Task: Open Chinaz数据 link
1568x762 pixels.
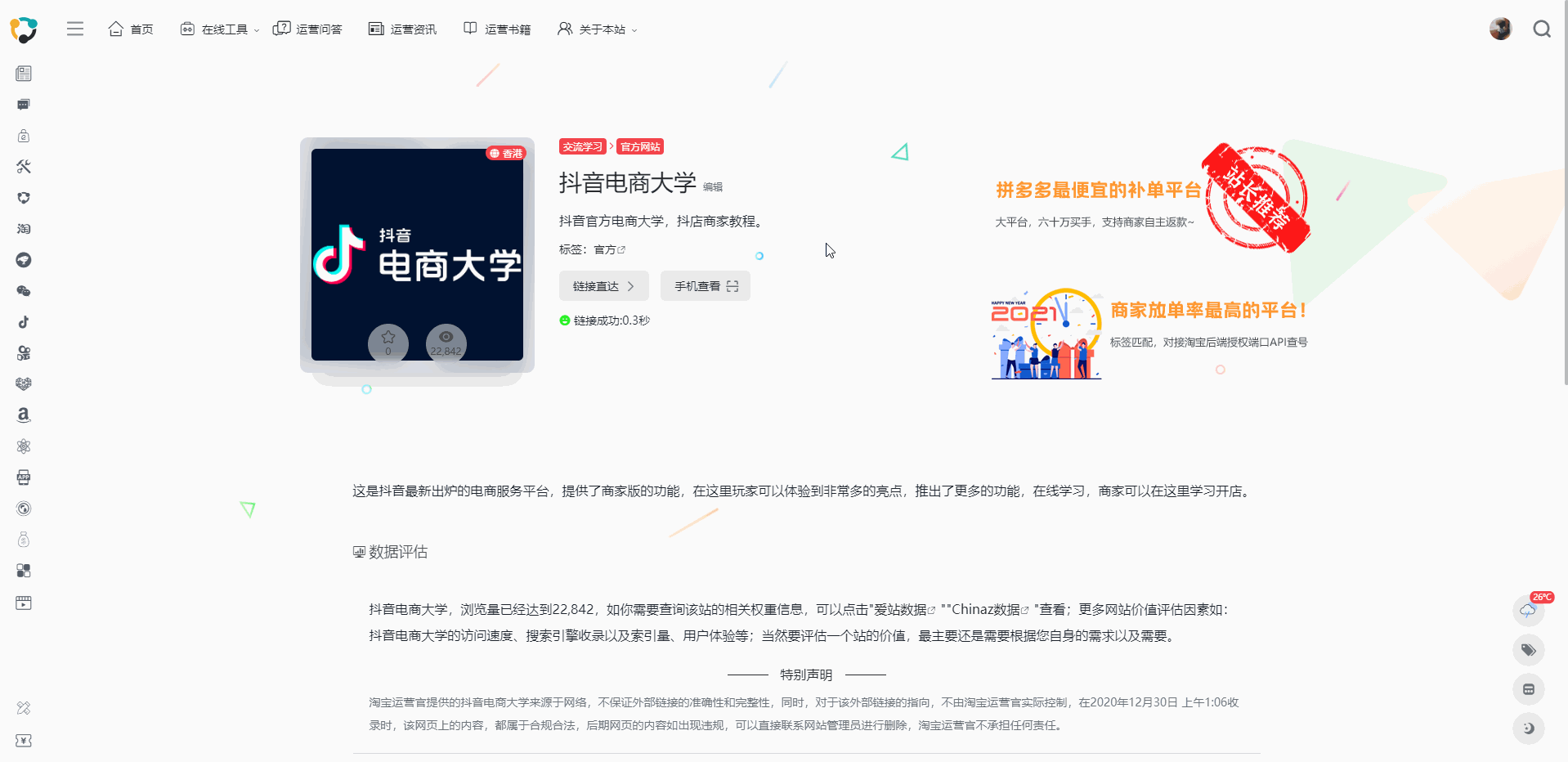Action: [990, 610]
